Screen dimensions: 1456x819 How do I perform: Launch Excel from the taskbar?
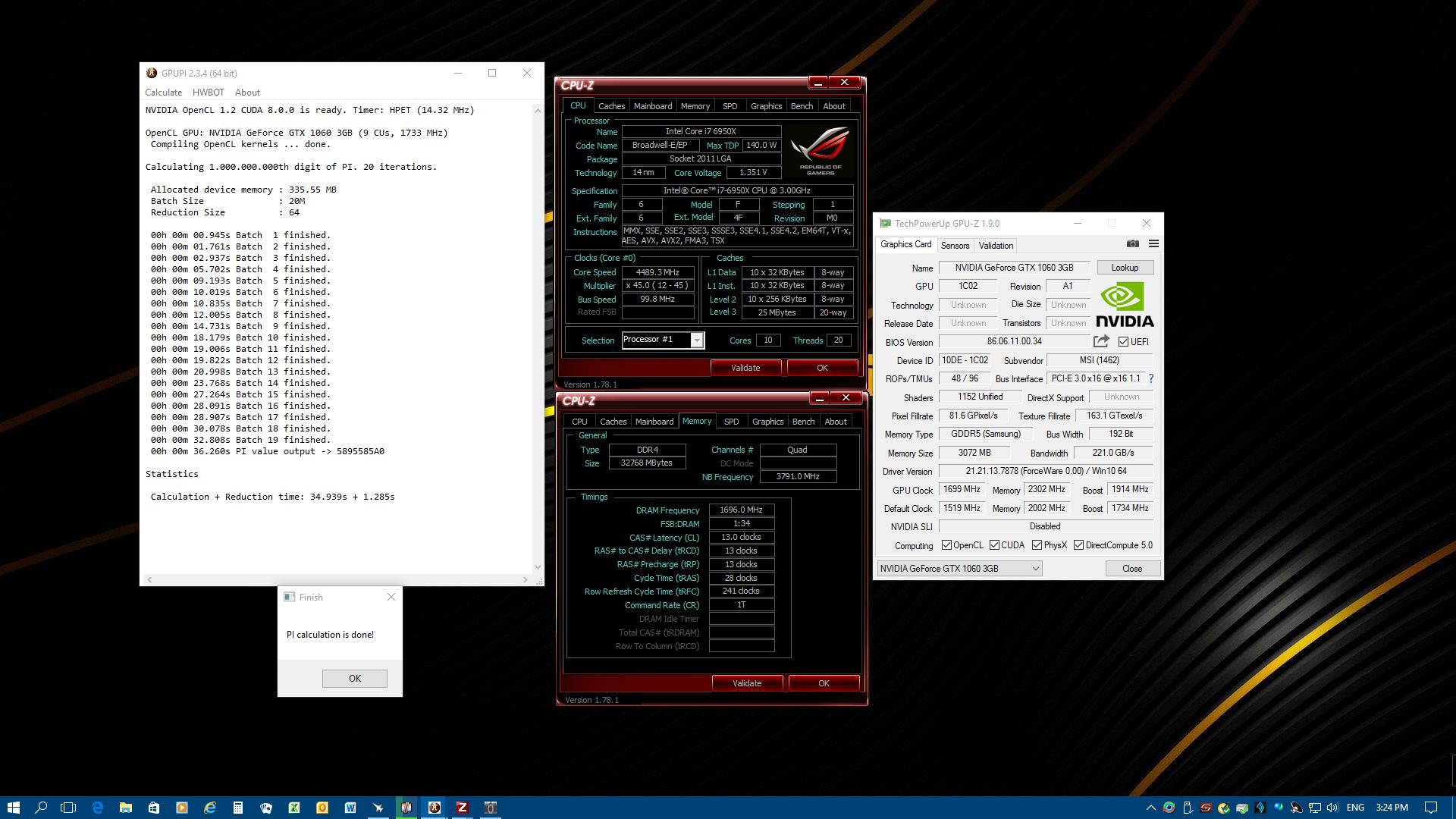[x=293, y=808]
